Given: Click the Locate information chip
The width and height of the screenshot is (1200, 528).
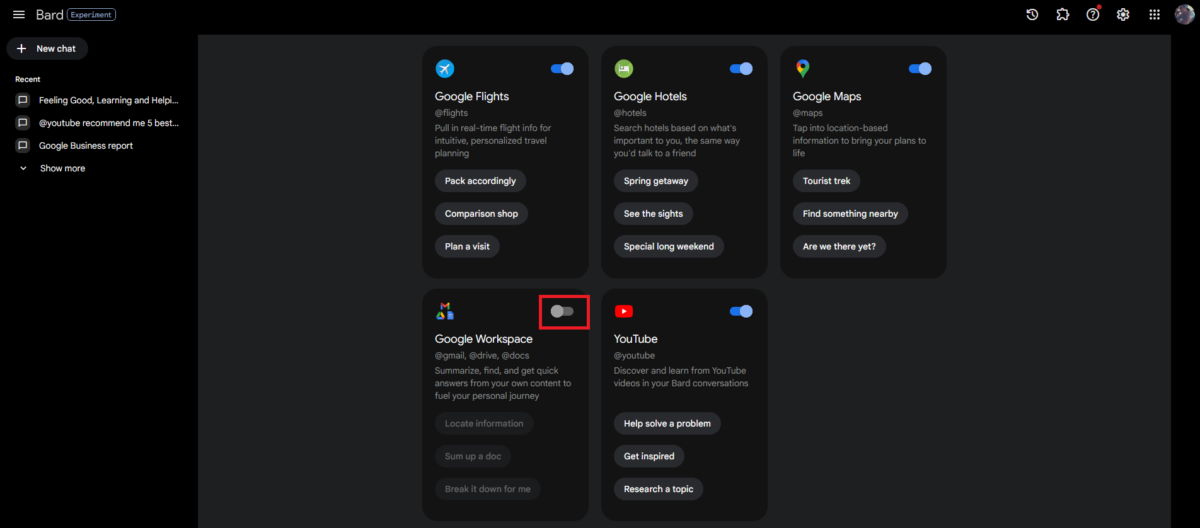Looking at the screenshot, I should coord(484,423).
